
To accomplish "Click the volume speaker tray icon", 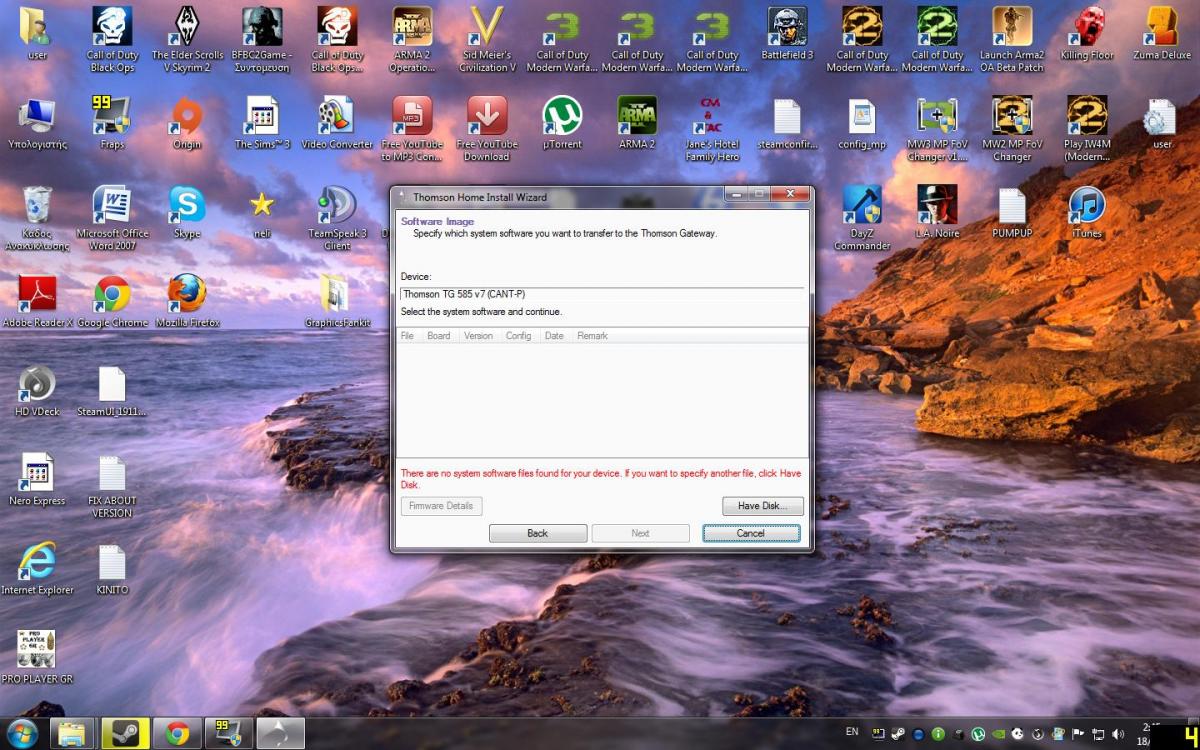I will coord(1118,734).
